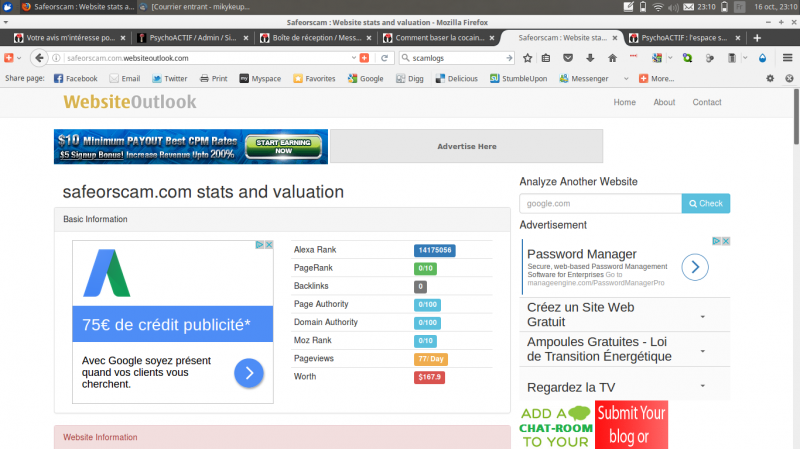This screenshot has height=449, width=800.
Task: Expand the Regardez la TV entry
Action: click(x=702, y=386)
